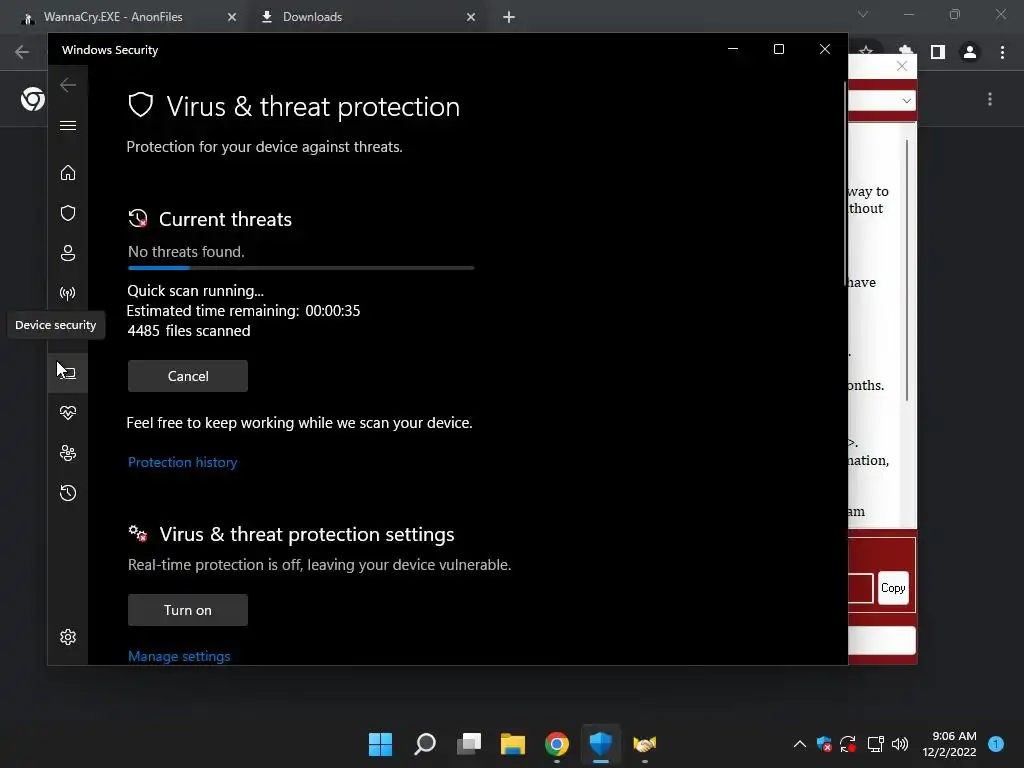Close the red popup window behind
Image resolution: width=1024 pixels, height=768 pixels.
point(902,67)
